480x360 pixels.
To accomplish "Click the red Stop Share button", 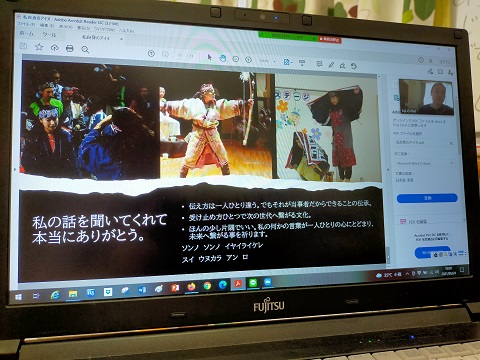I will coord(329,39).
